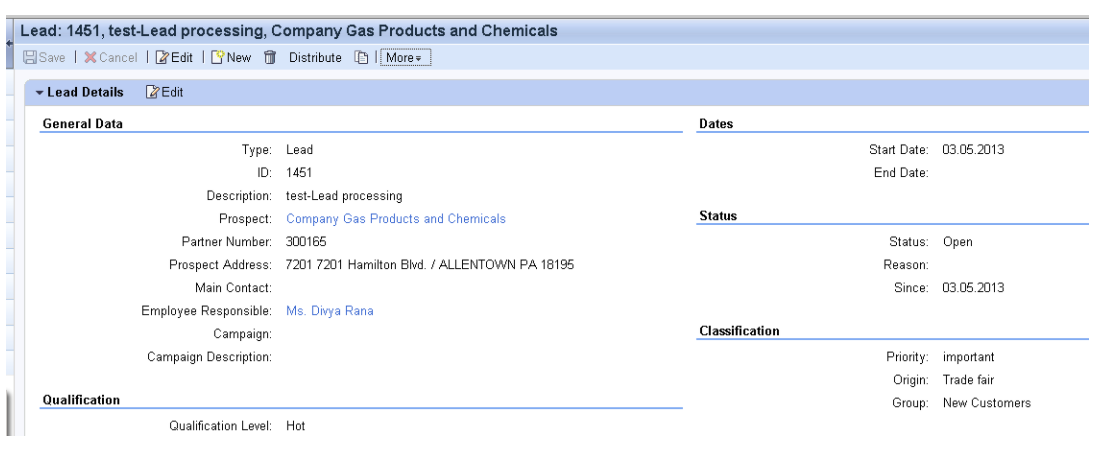Open the More dropdown menu
Screen dimensions: 1104x465
404,58
